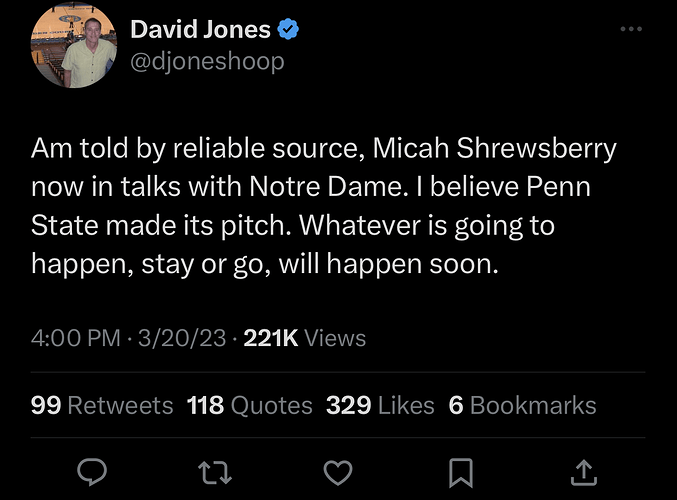View the 221K Views analytics
677x500 pixels.
pyautogui.click(x=304, y=339)
